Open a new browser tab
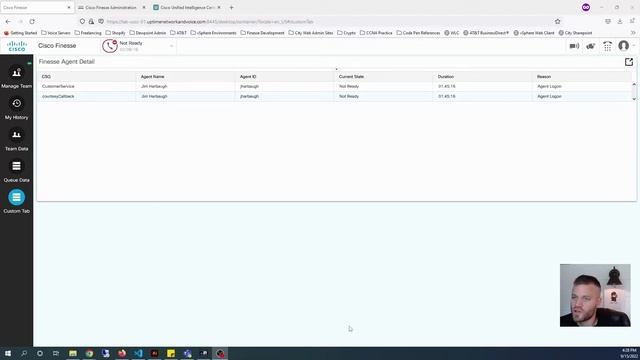The width and height of the screenshot is (640, 360). coord(231,7)
